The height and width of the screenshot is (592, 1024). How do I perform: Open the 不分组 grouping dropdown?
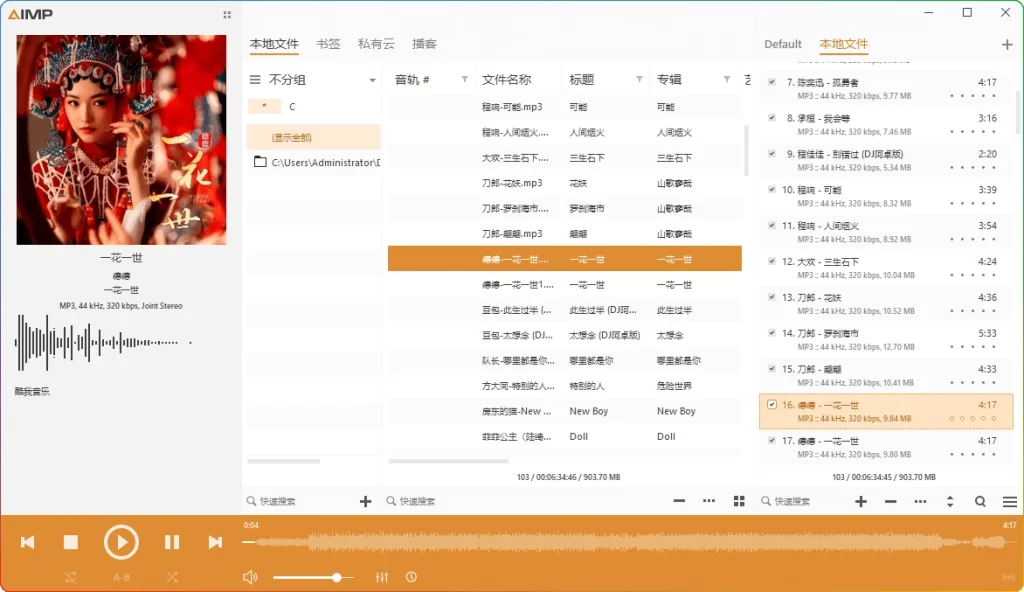coord(372,81)
